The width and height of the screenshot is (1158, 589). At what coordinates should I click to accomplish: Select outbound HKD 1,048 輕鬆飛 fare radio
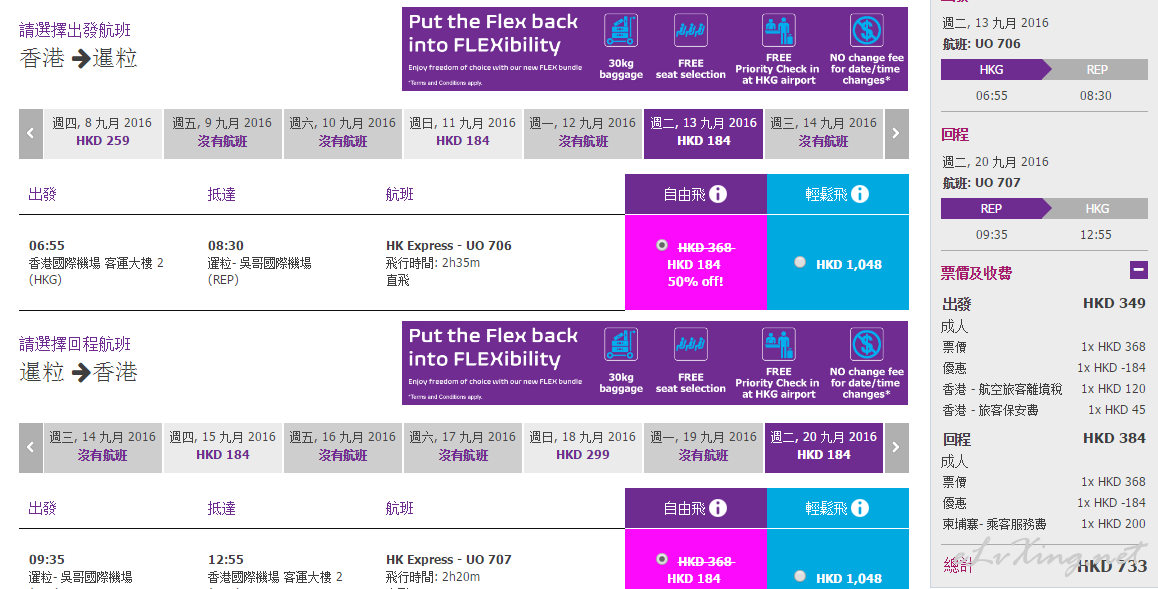pyautogui.click(x=800, y=262)
